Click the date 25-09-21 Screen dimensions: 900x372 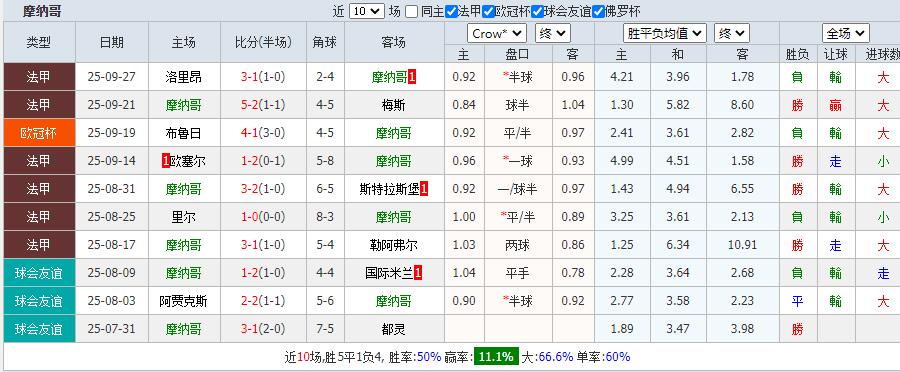[112, 105]
